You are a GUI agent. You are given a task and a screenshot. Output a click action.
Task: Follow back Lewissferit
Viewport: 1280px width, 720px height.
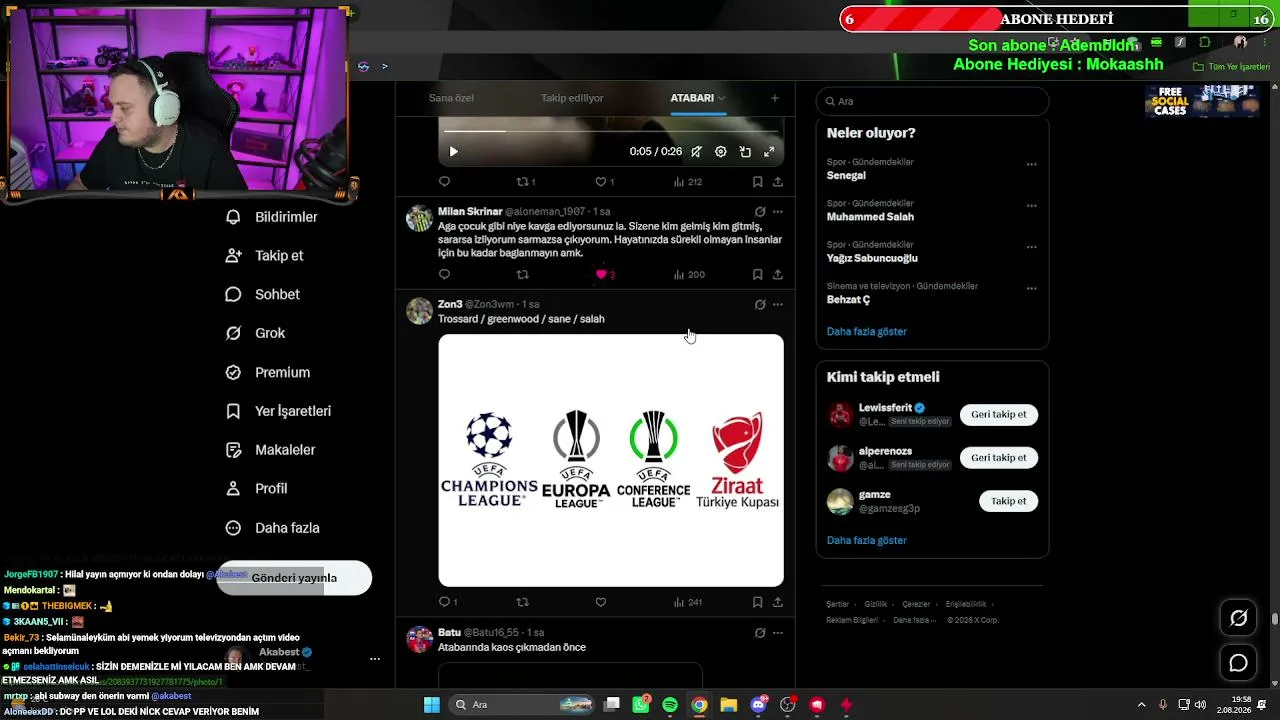[999, 414]
